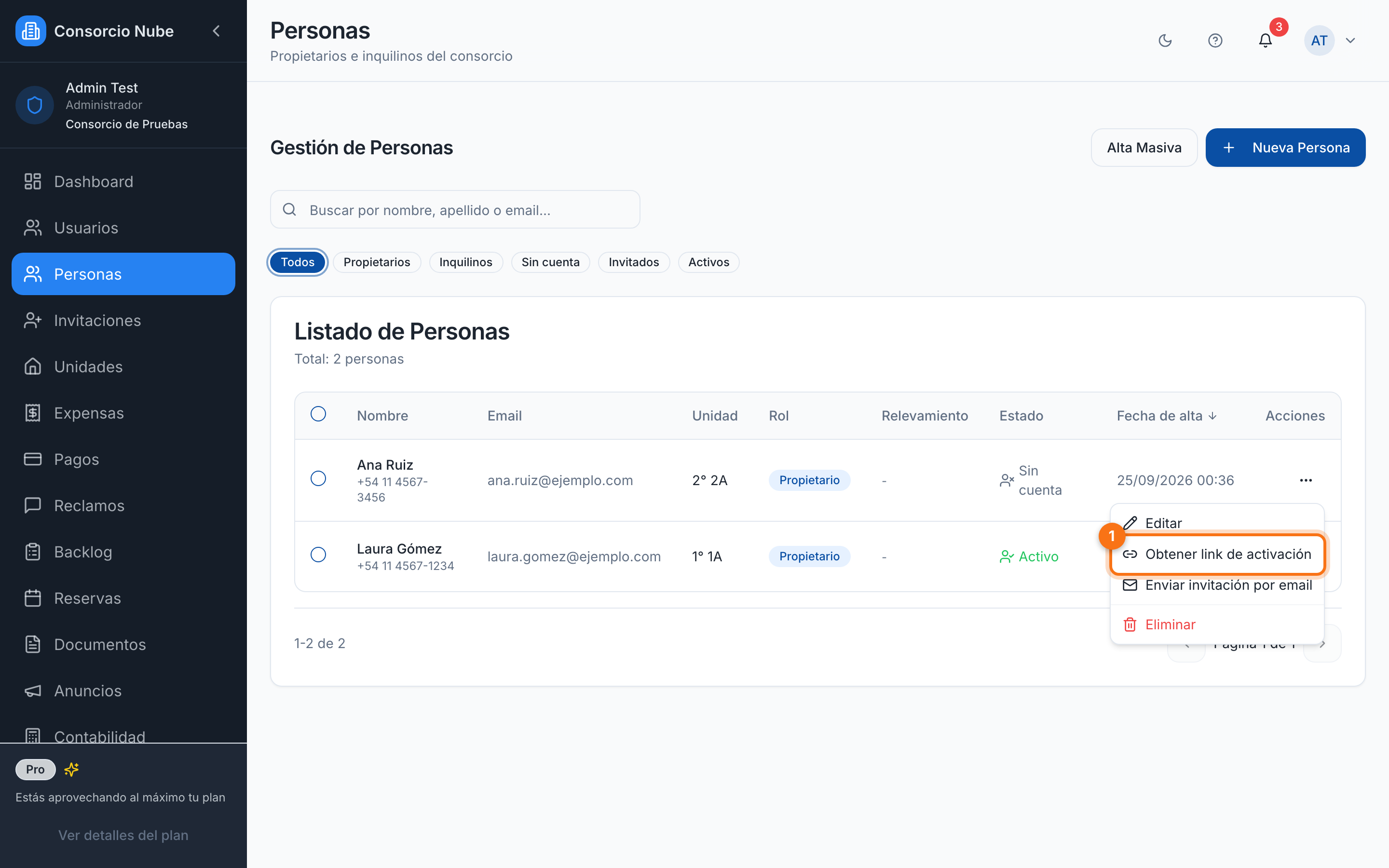Viewport: 1389px width, 868px height.
Task: Open help via question mark icon
Action: [1215, 40]
